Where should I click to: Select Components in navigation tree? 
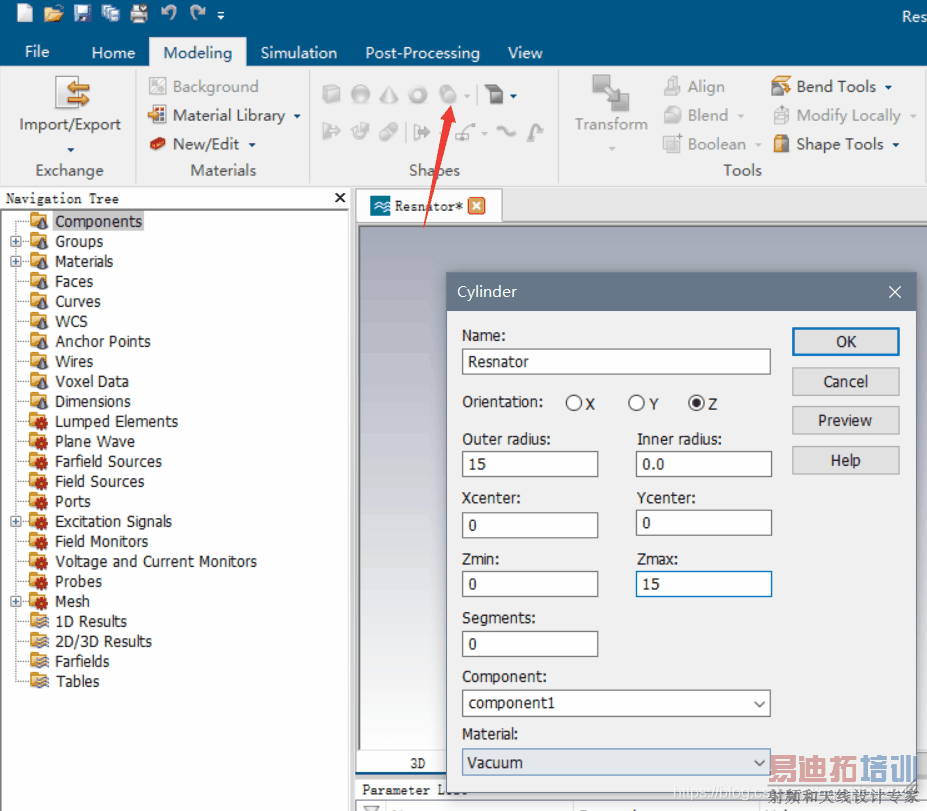coord(98,222)
